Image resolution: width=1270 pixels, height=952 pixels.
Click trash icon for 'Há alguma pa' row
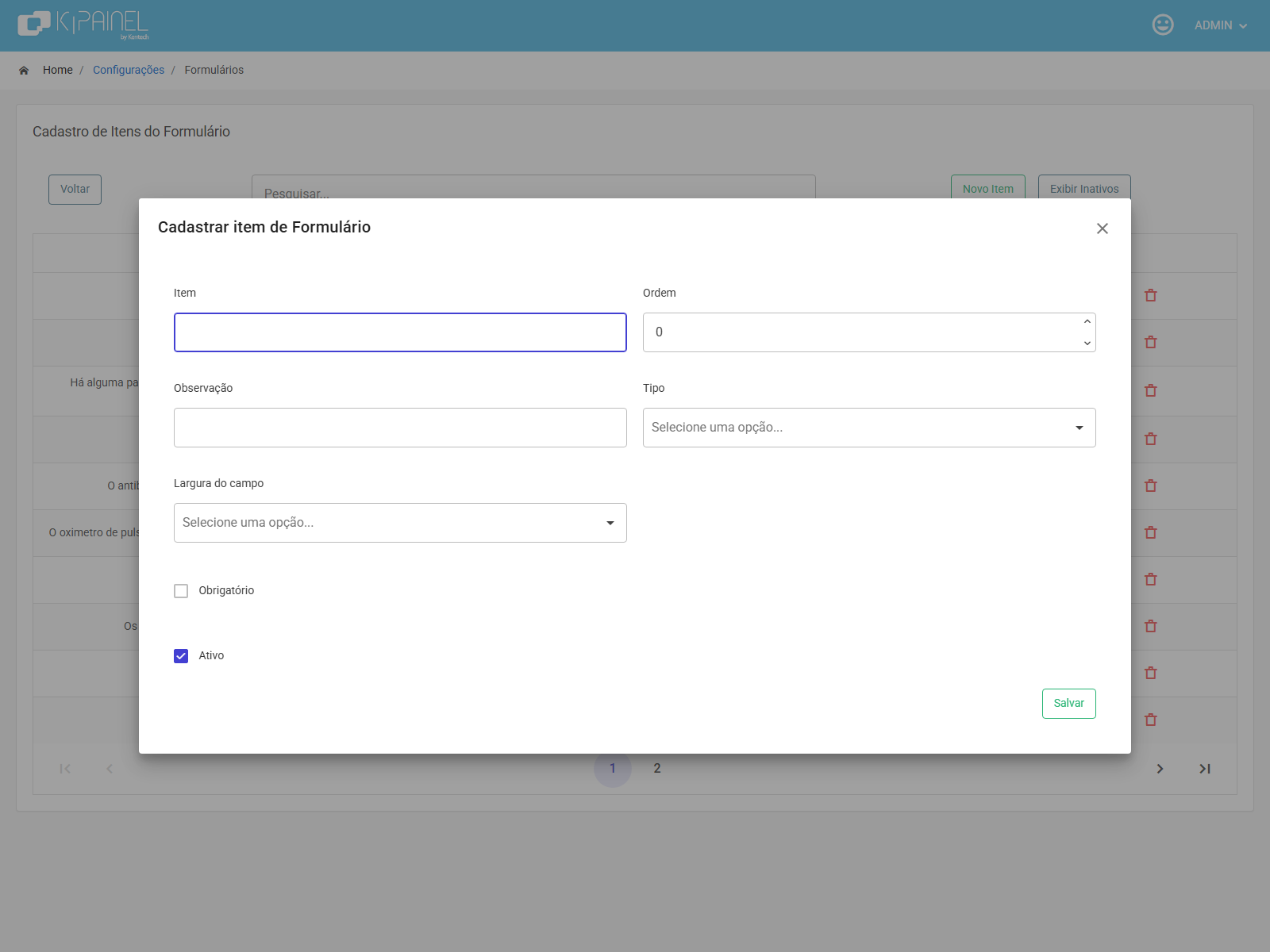(1151, 390)
